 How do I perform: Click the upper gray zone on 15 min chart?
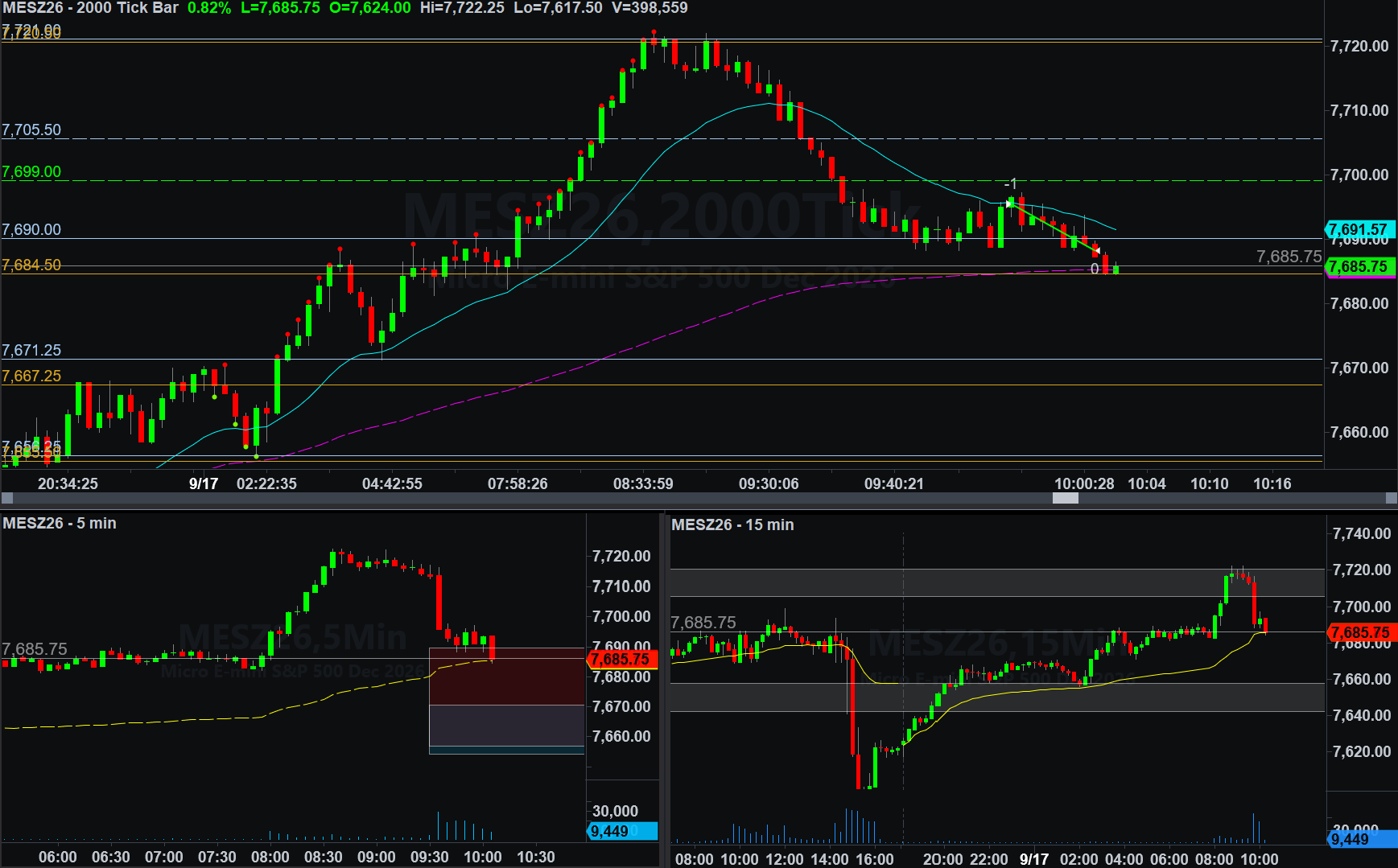coord(997,582)
